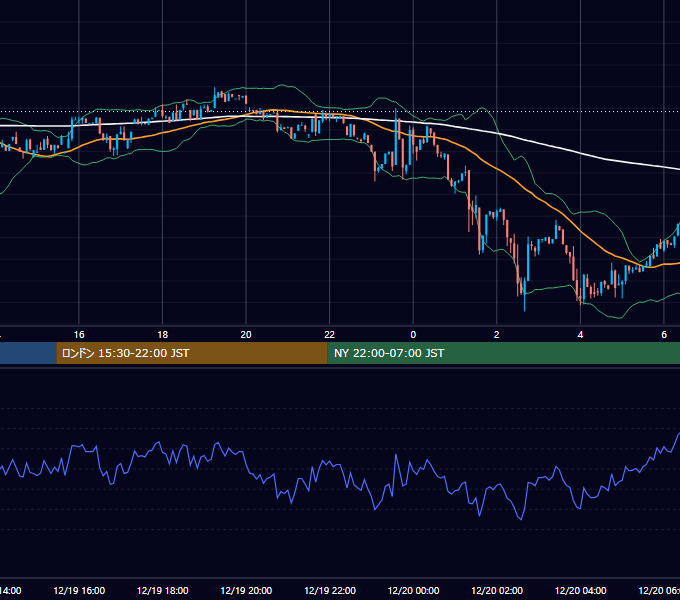Click hour label 4 on upper axis
The height and width of the screenshot is (600, 680).
[x=580, y=335]
